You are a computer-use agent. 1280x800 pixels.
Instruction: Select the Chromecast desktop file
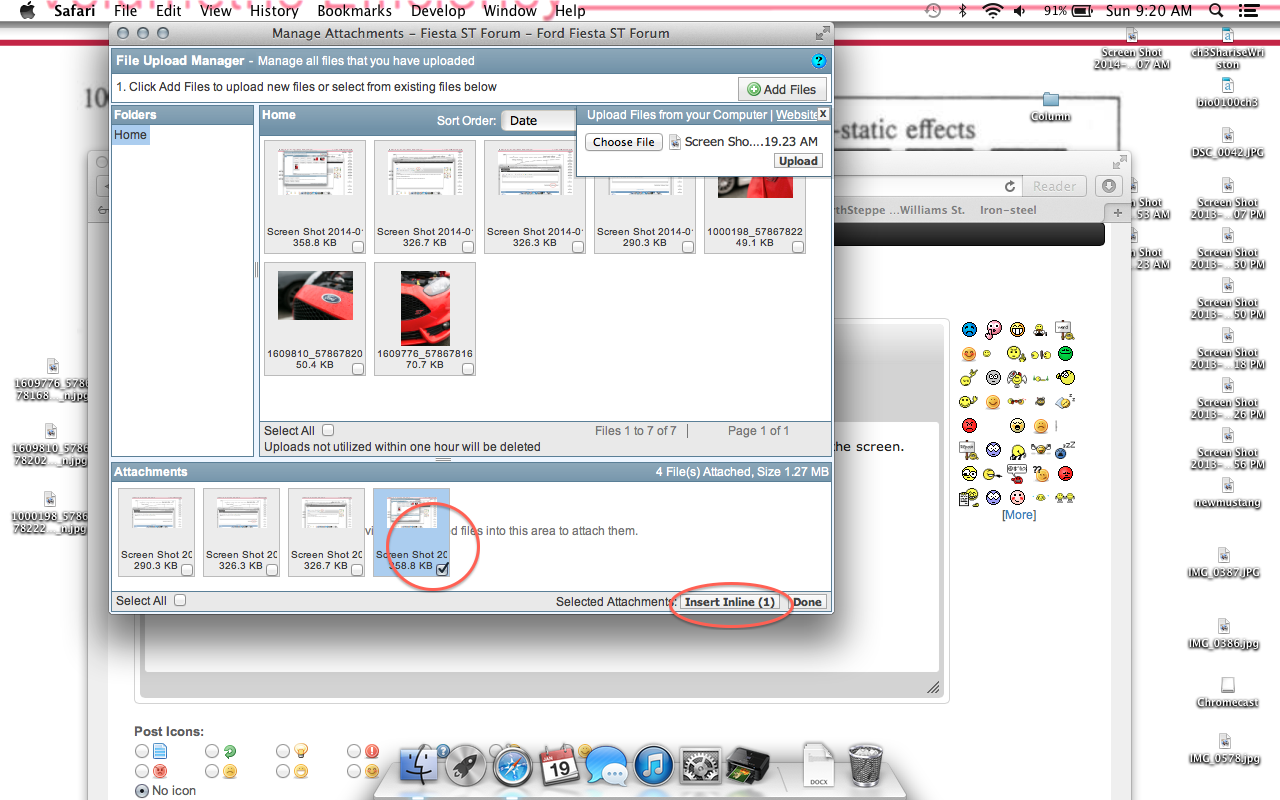(x=1228, y=693)
